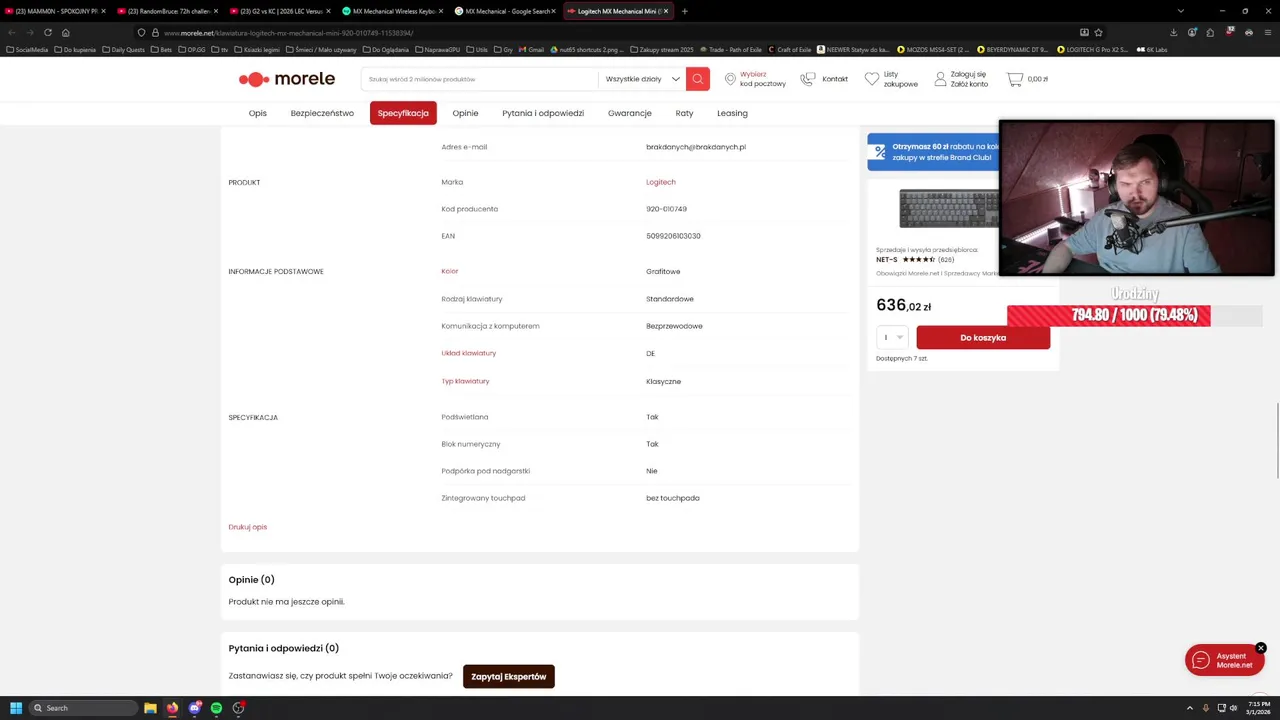Go to the Leasing tab
Screen dimensions: 1280x720
coord(732,113)
